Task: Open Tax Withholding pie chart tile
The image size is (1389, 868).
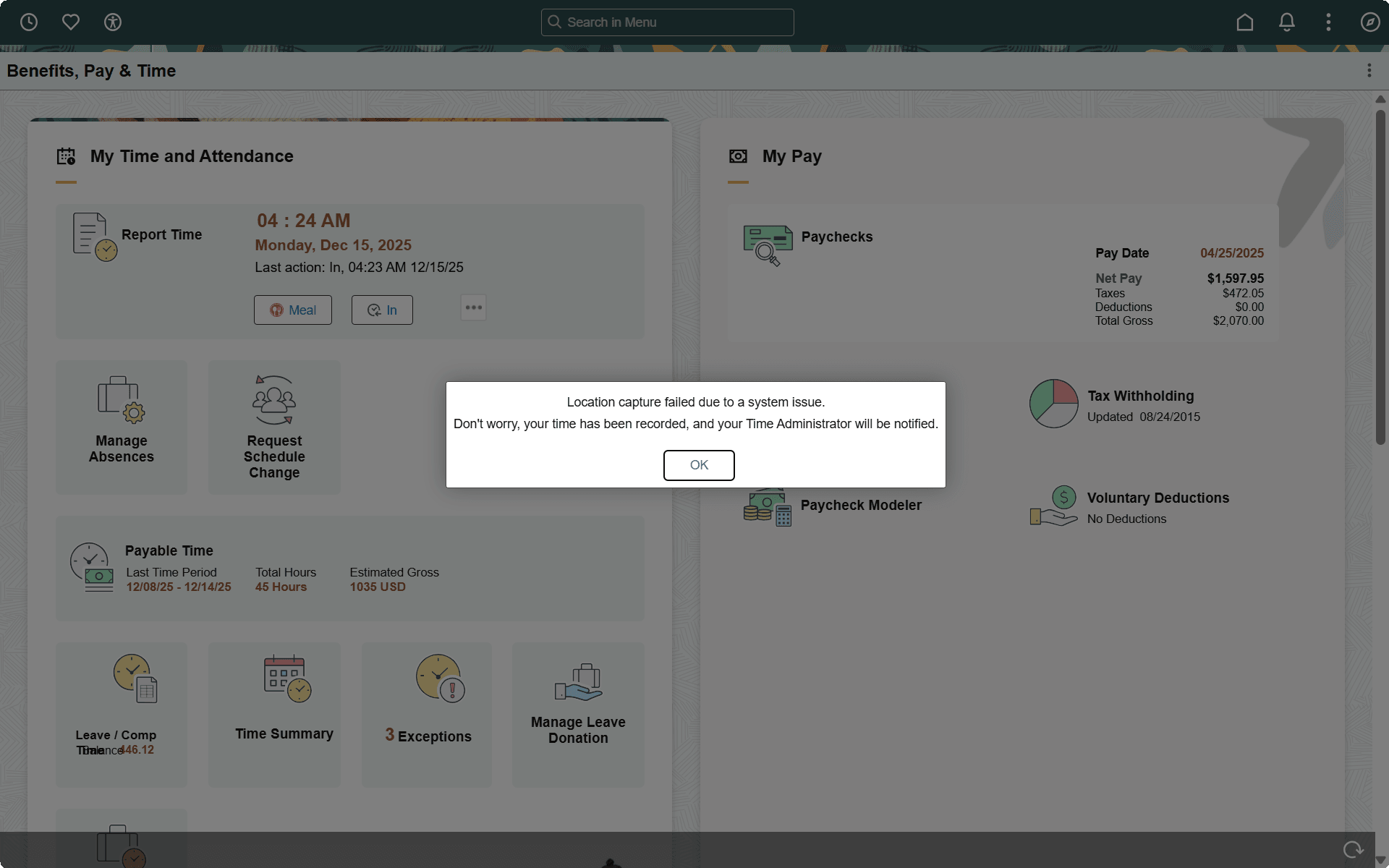Action: click(x=1053, y=404)
